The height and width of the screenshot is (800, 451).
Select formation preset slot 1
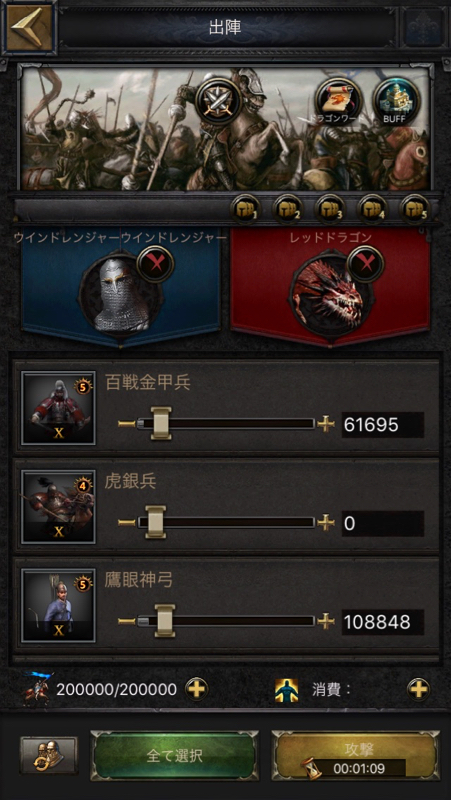(x=245, y=209)
